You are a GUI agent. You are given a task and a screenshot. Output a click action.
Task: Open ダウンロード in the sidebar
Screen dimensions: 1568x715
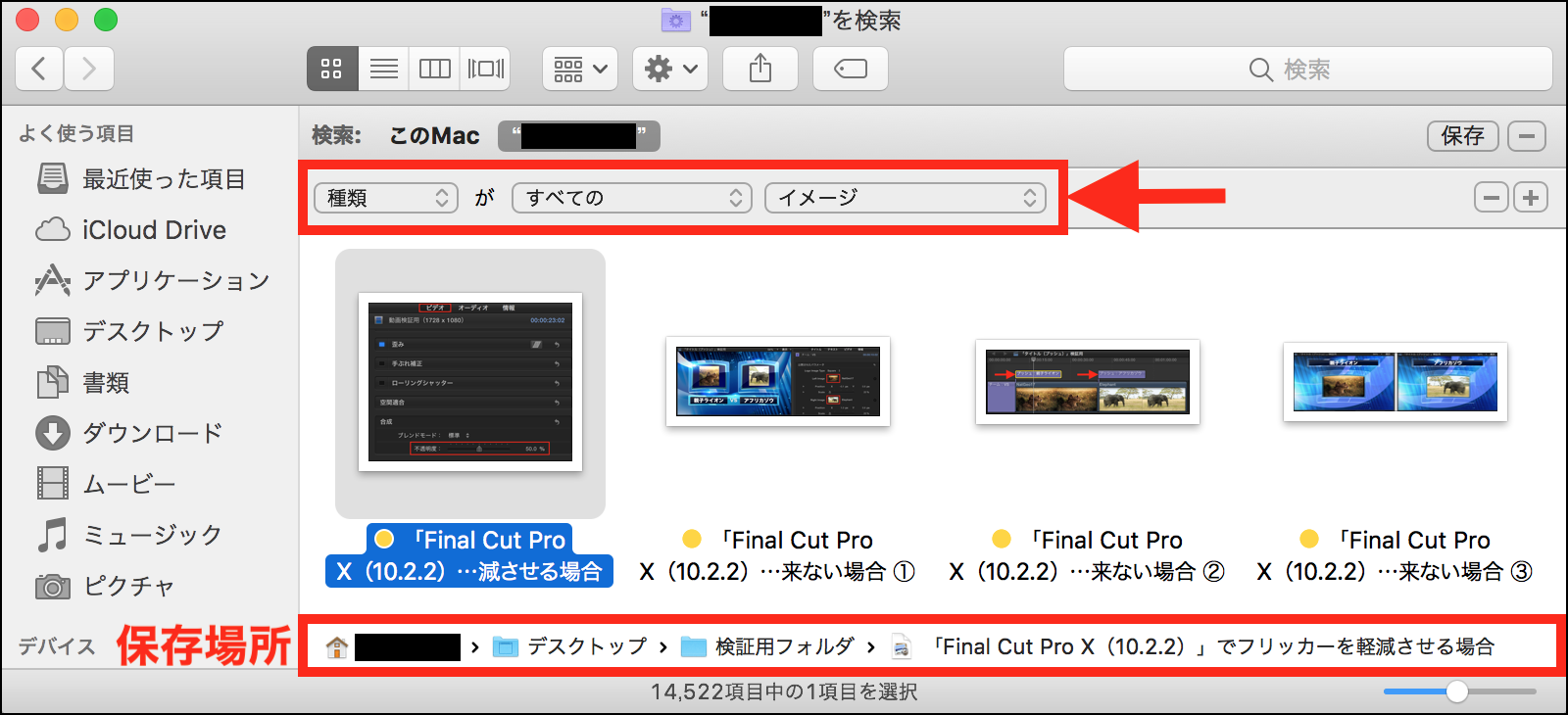tap(152, 434)
